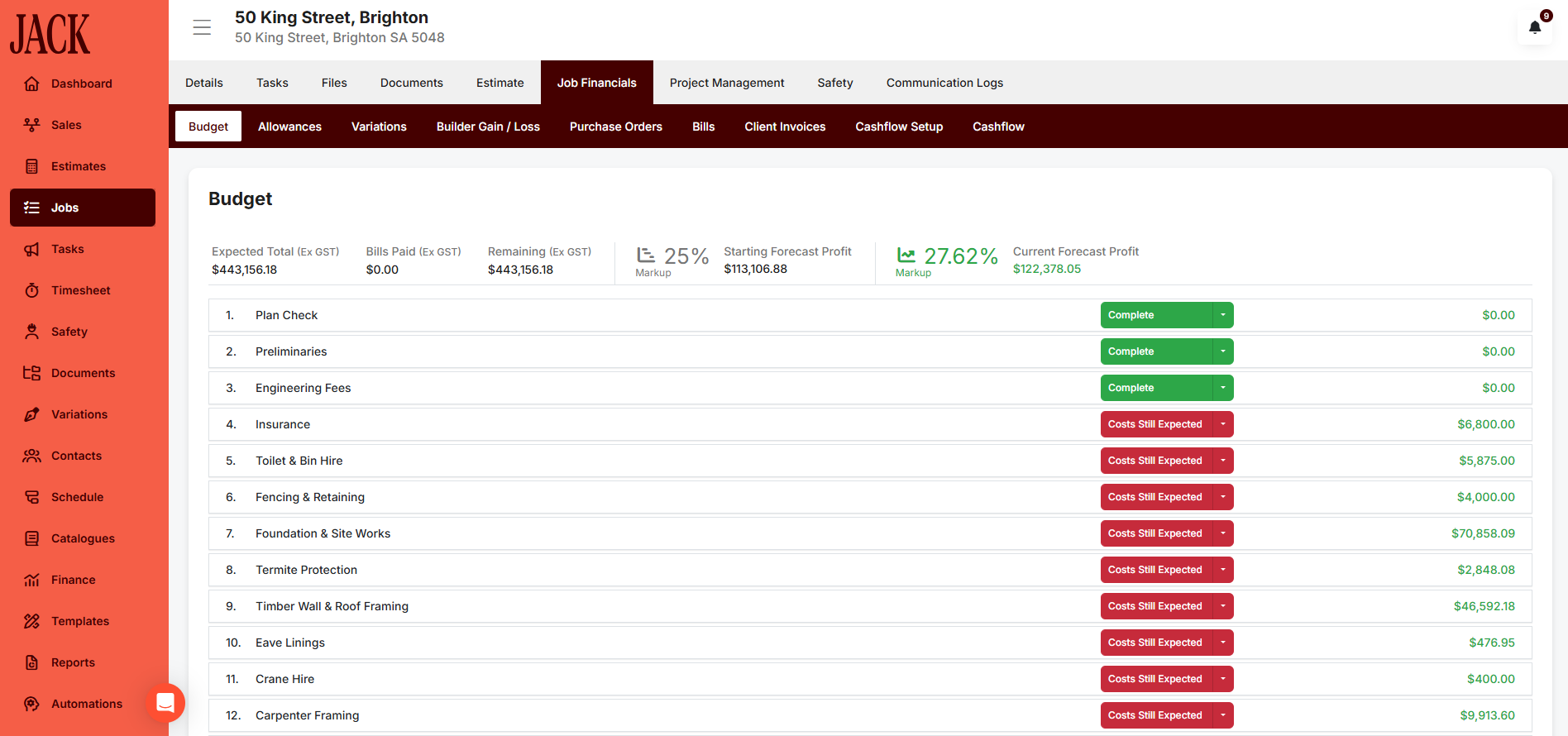The width and height of the screenshot is (1568, 736).
Task: Open the Project Management tab
Action: [727, 83]
